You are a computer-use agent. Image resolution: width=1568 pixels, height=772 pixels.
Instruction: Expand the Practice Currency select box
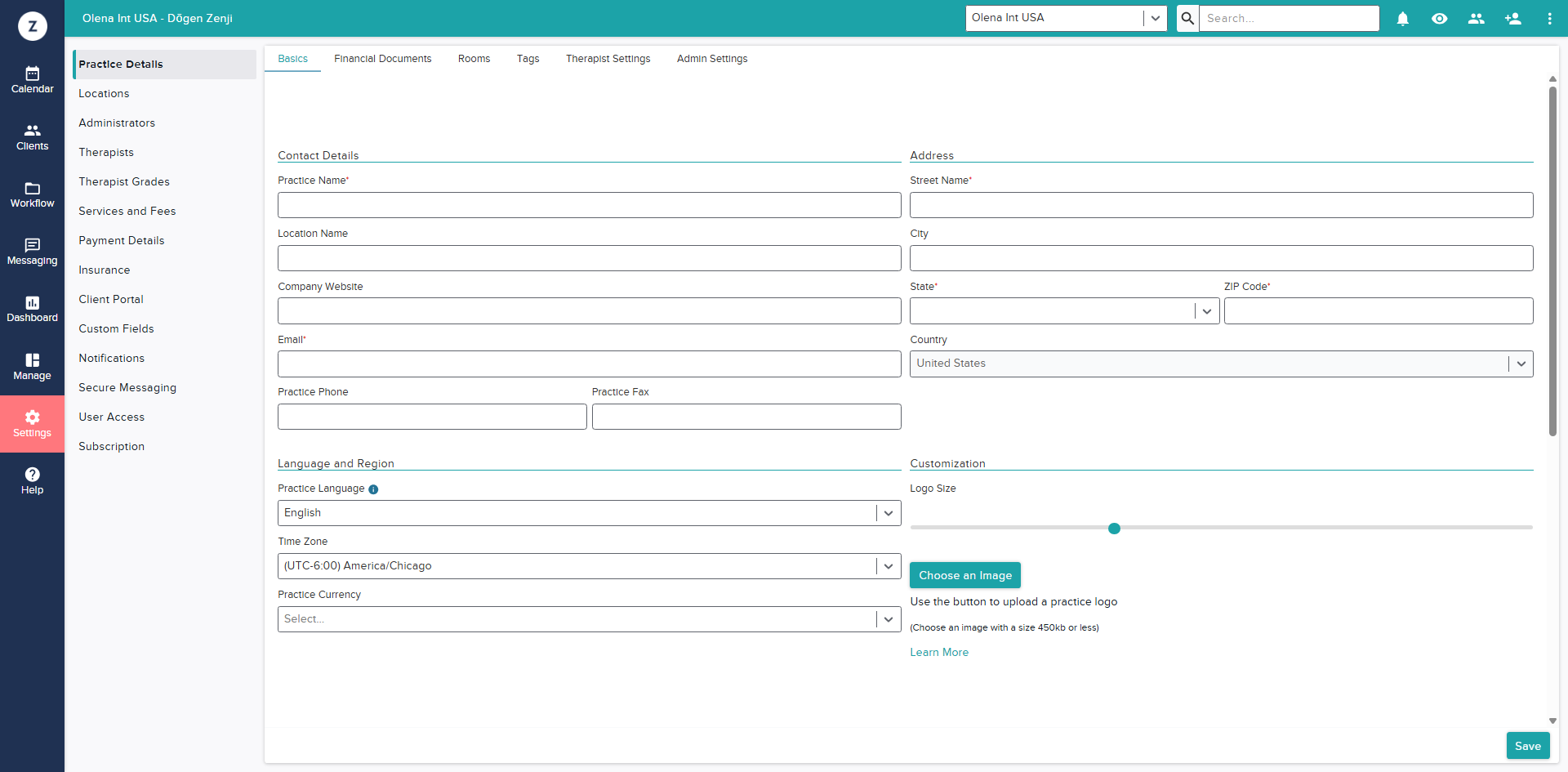[x=888, y=619]
